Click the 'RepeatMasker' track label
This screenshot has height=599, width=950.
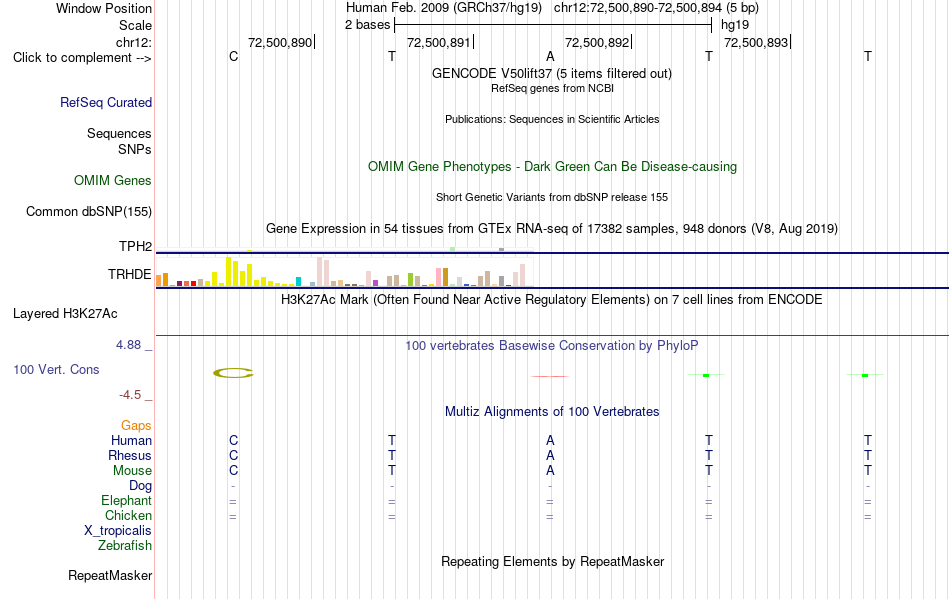(x=110, y=575)
